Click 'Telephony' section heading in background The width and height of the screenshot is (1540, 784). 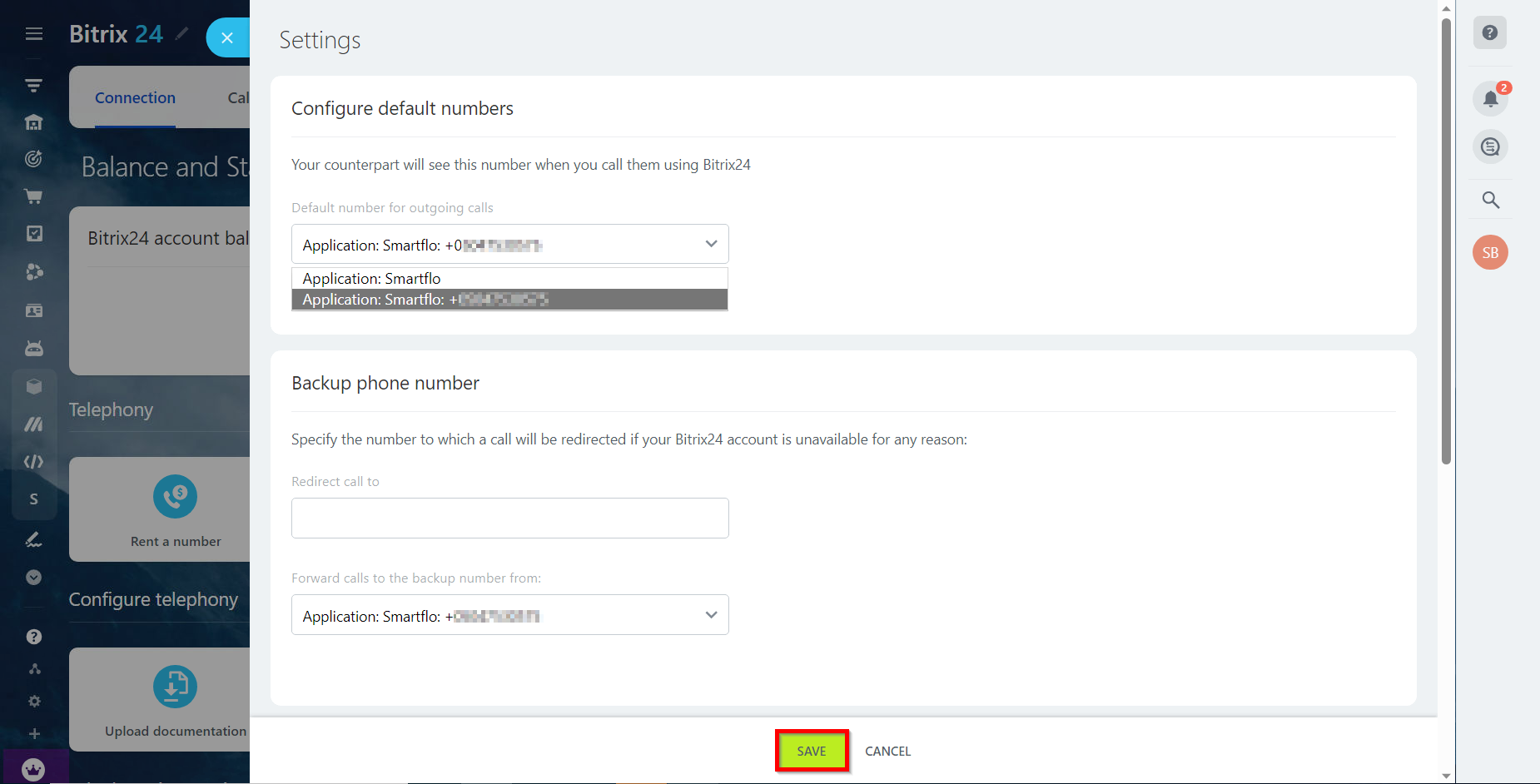point(111,409)
